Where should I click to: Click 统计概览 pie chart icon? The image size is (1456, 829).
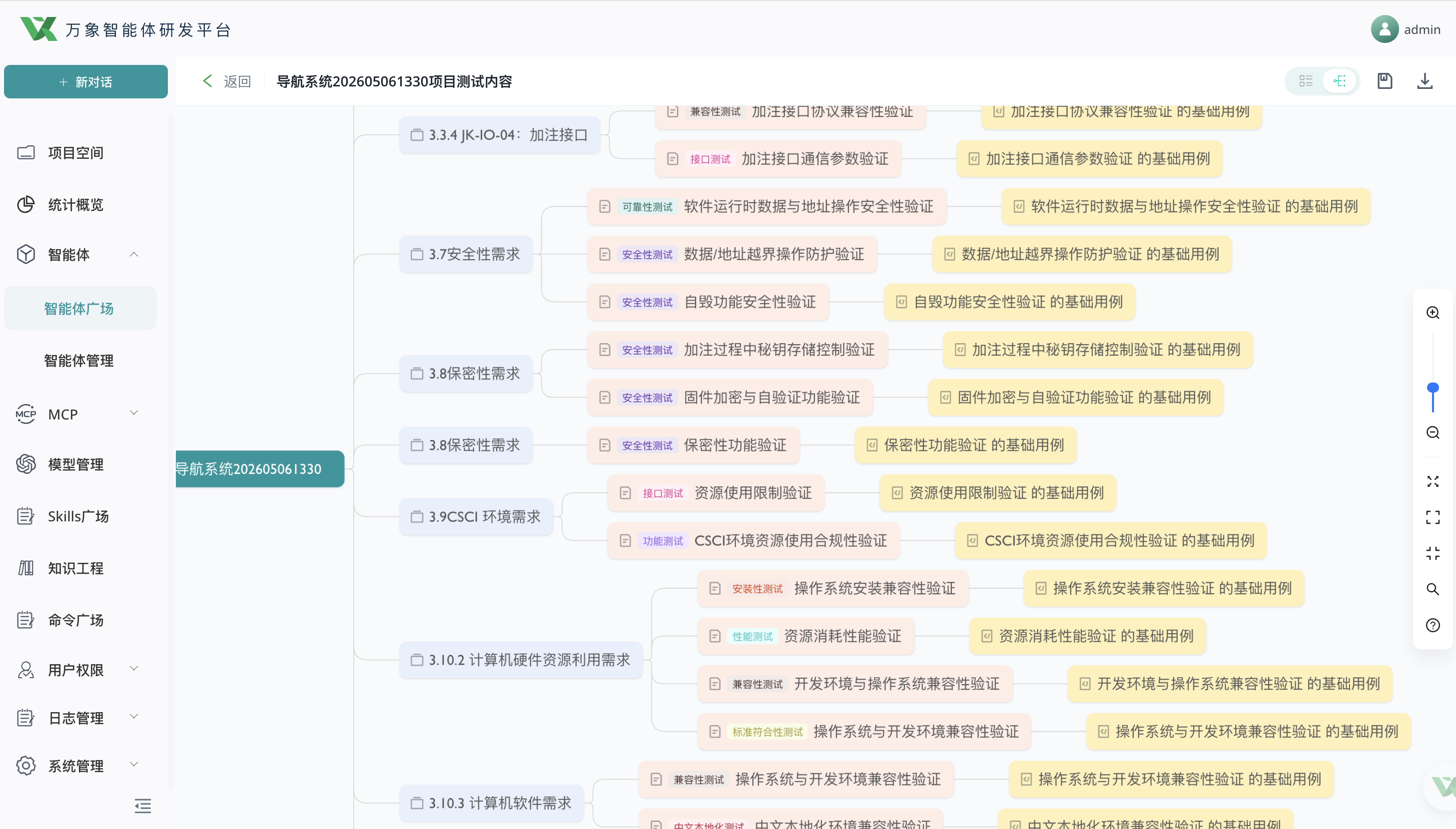click(x=25, y=204)
